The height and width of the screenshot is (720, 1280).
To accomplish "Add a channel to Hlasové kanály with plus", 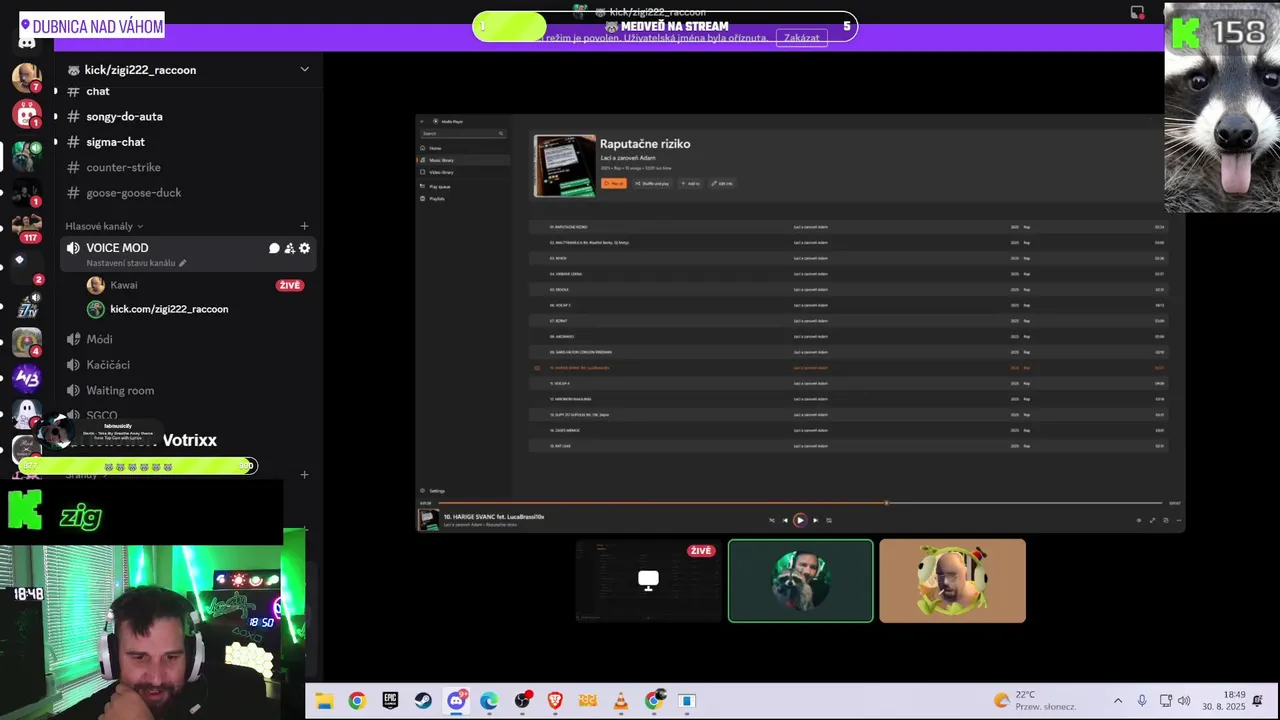I will click(304, 226).
